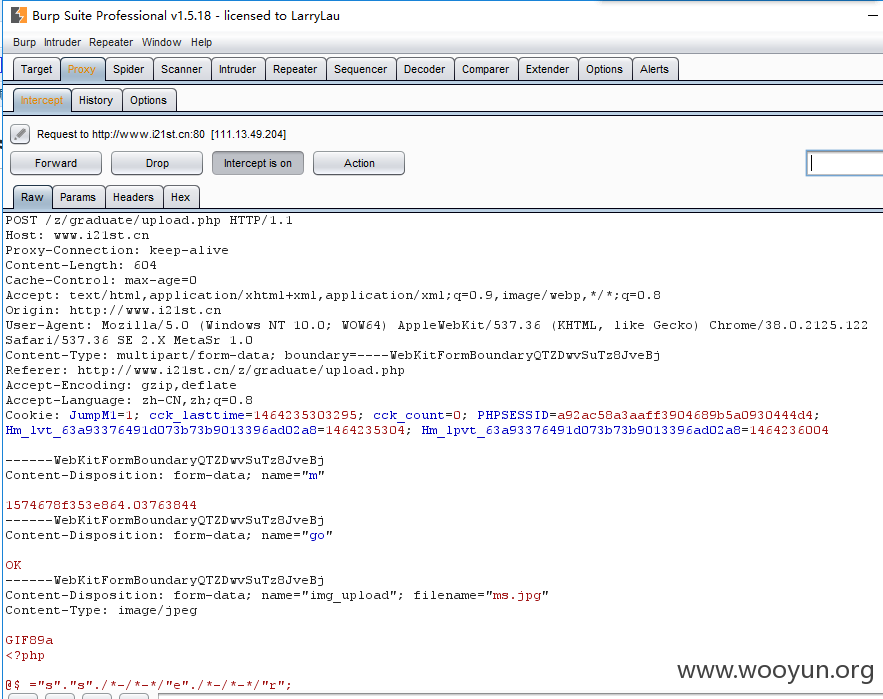
Task: Select the Proxy tab
Action: tap(82, 69)
